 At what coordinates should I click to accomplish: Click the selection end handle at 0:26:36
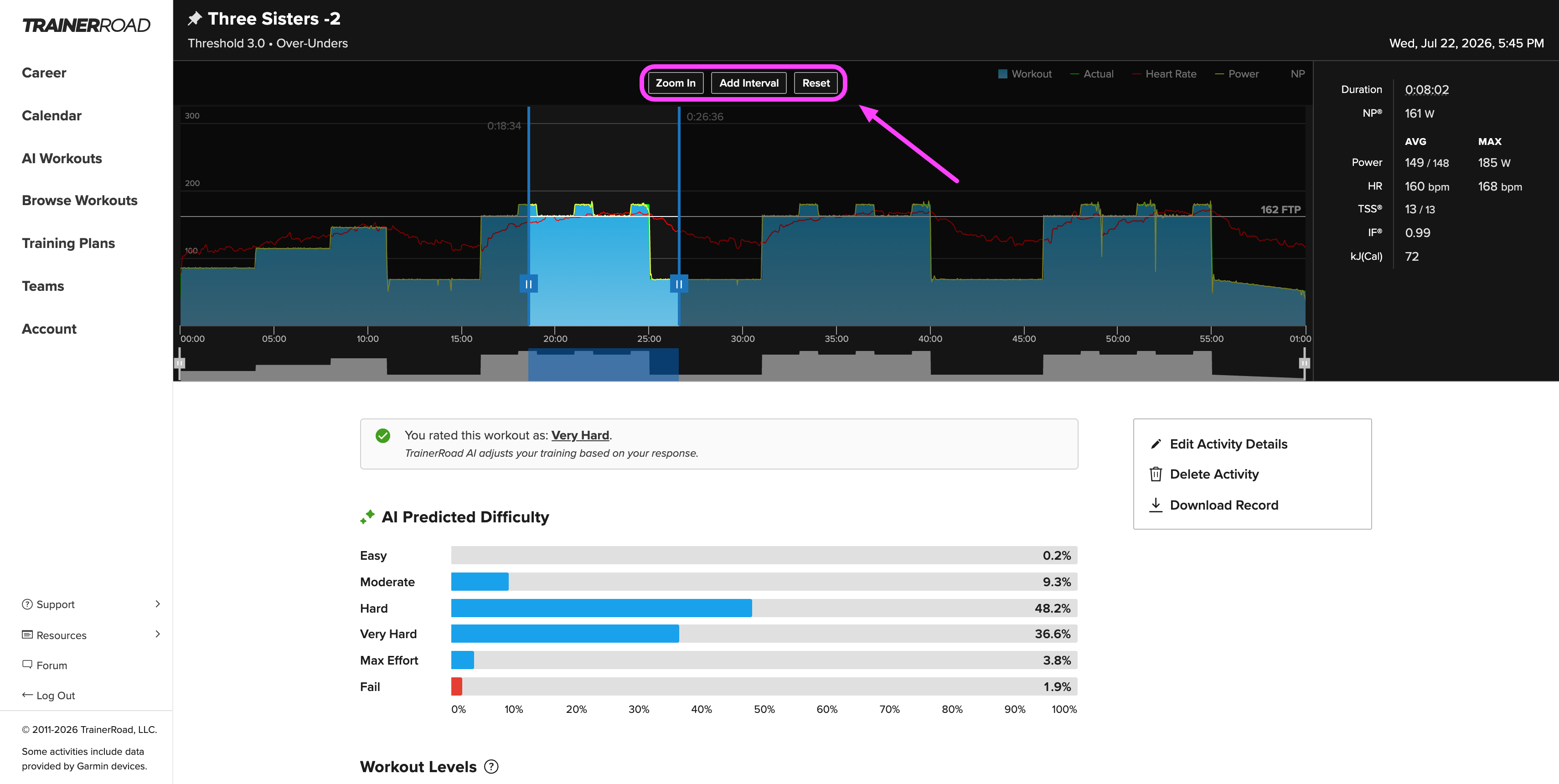(679, 284)
